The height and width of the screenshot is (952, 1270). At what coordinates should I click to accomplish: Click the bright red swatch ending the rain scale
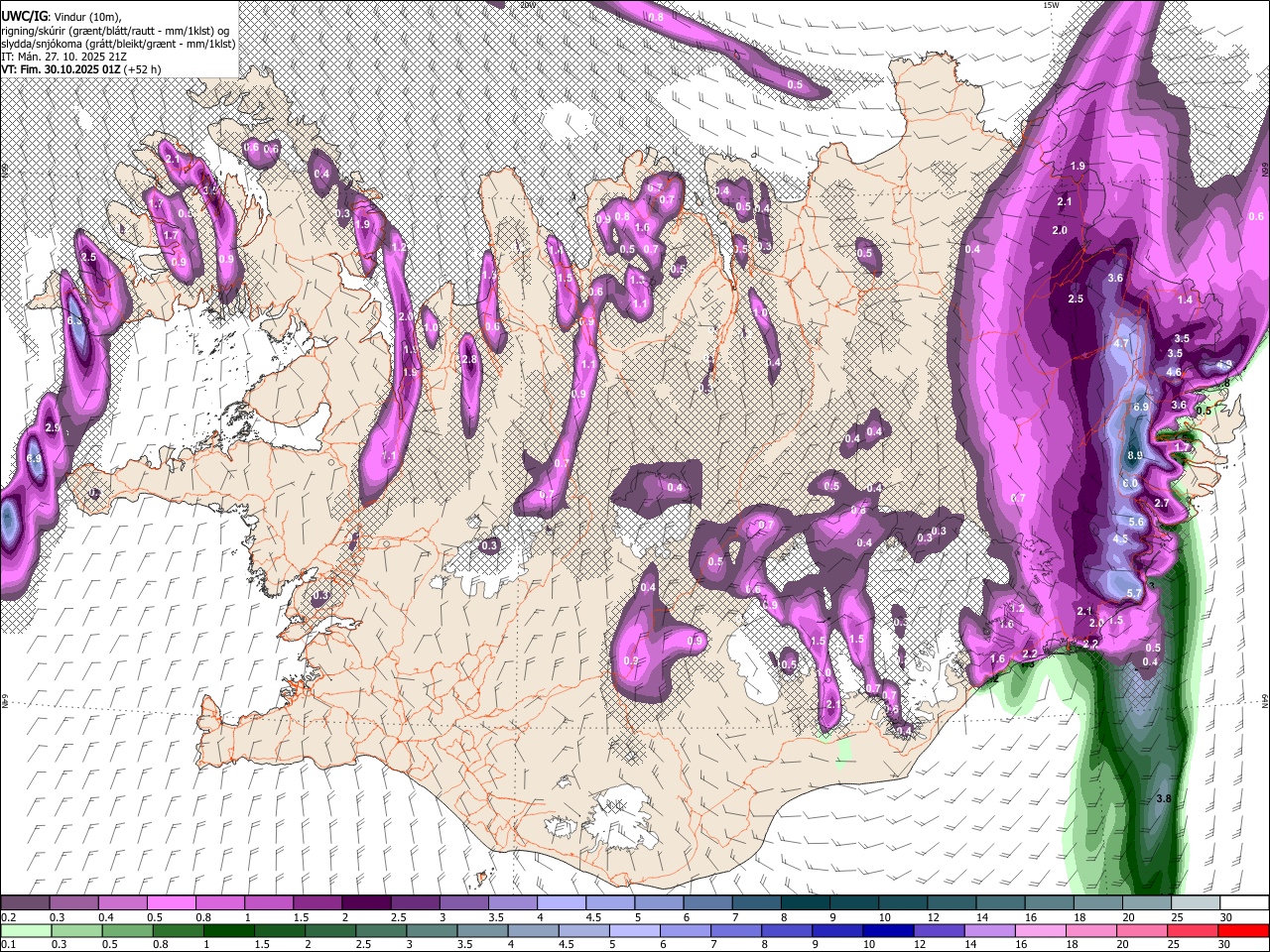pos(1244,931)
